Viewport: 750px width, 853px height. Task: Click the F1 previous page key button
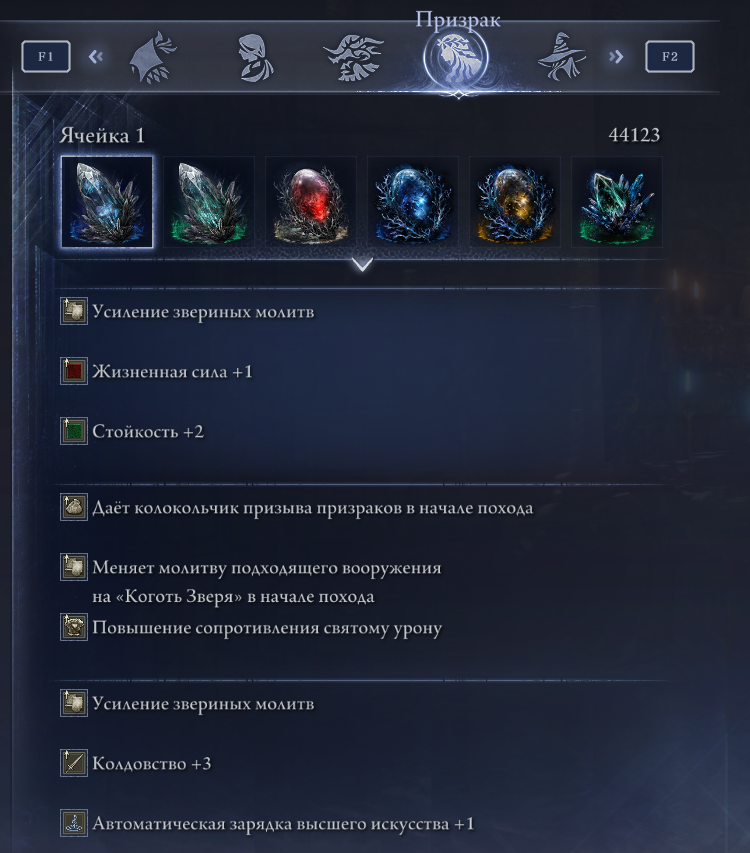[x=46, y=56]
